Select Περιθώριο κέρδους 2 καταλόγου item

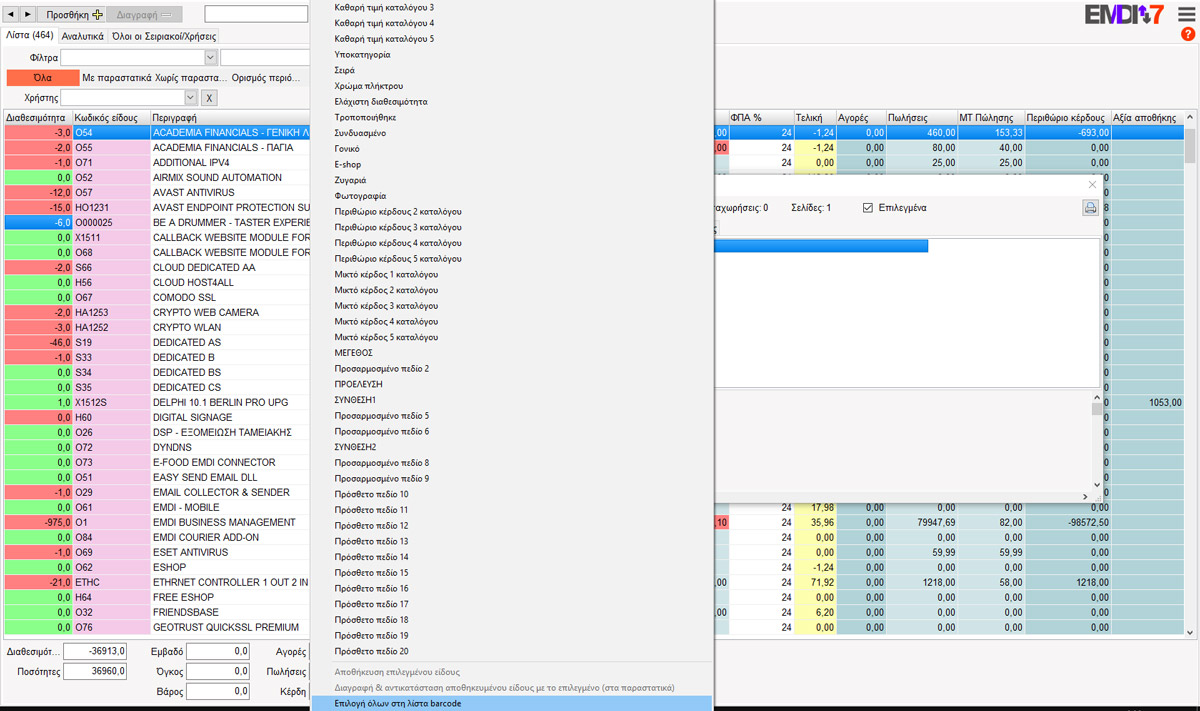click(x=511, y=212)
